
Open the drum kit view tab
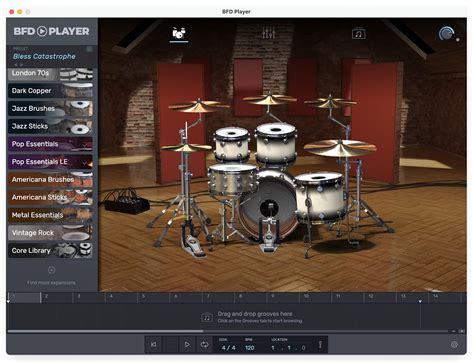tap(179, 33)
